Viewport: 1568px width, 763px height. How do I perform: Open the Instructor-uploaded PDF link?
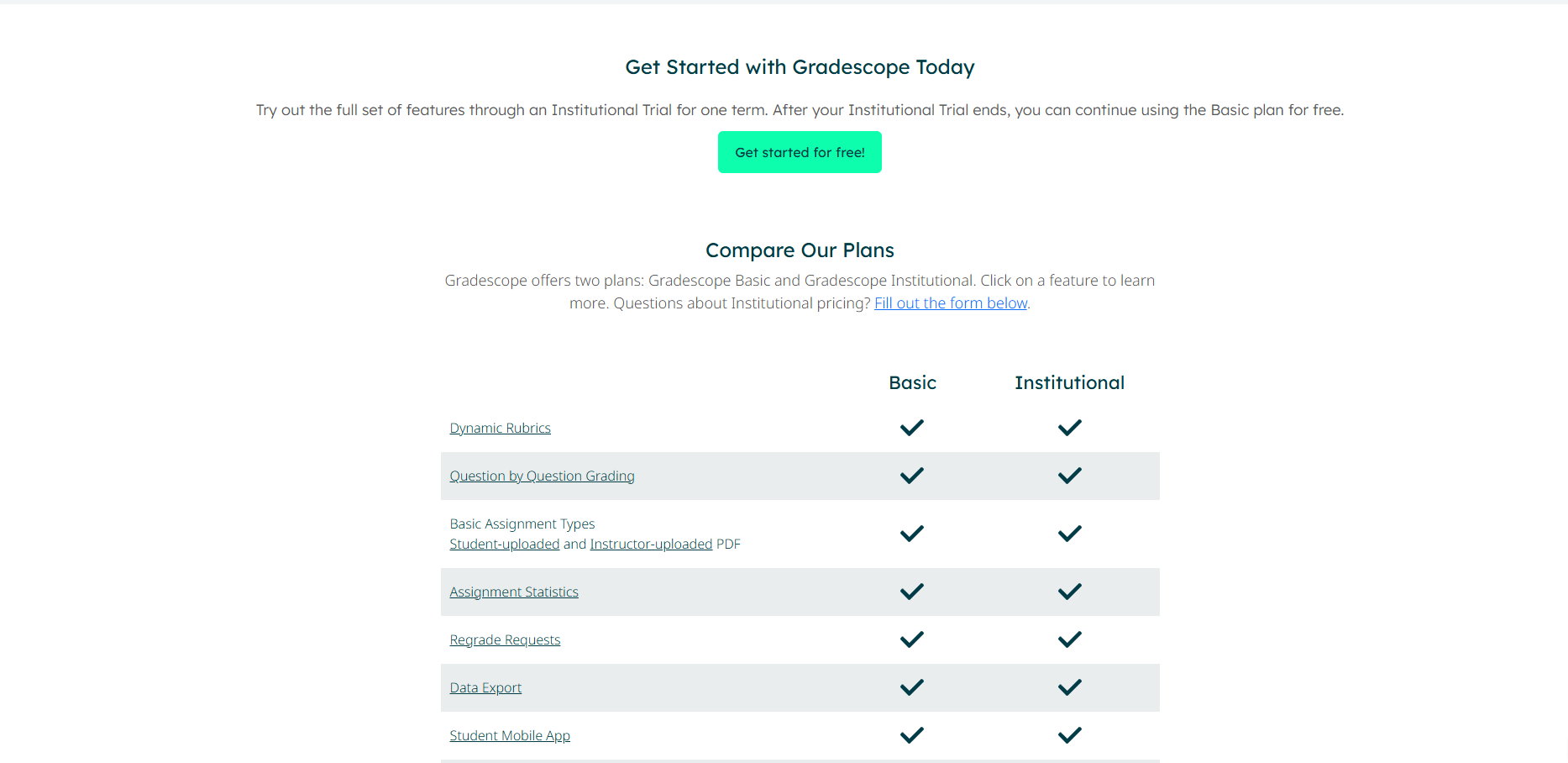651,544
